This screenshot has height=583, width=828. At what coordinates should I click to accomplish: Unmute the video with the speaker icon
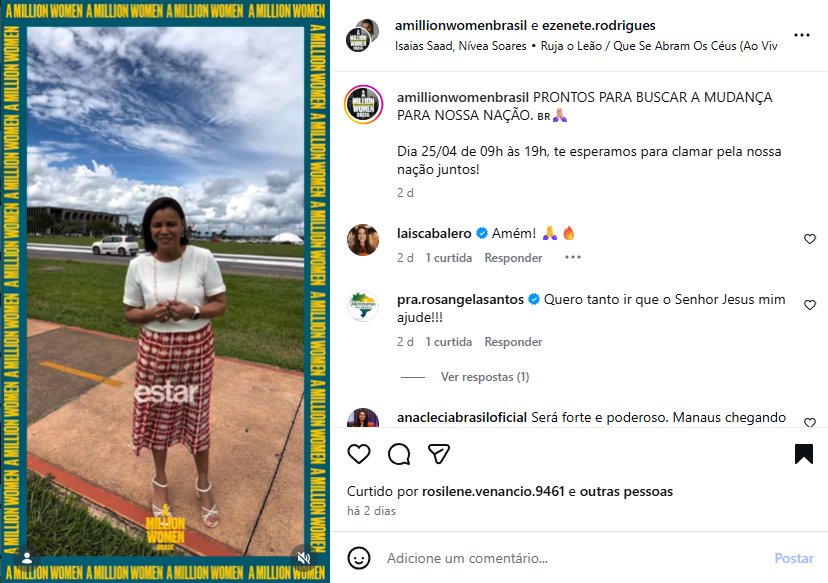(x=304, y=558)
